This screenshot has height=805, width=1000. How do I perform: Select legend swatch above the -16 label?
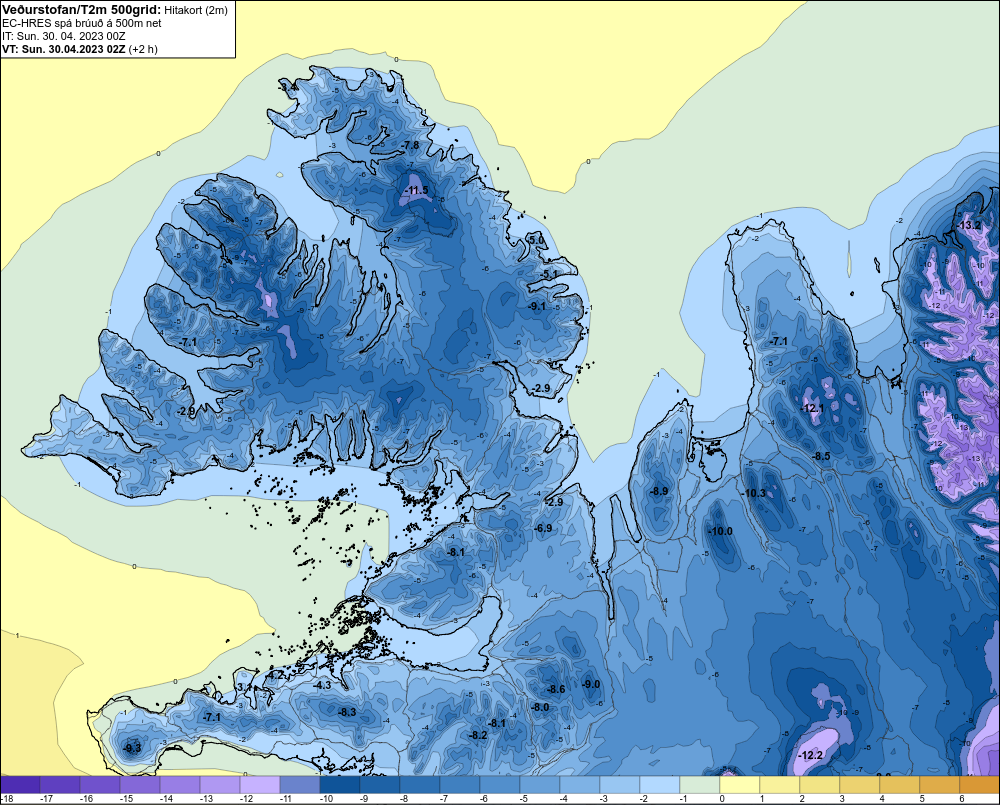tap(100, 785)
